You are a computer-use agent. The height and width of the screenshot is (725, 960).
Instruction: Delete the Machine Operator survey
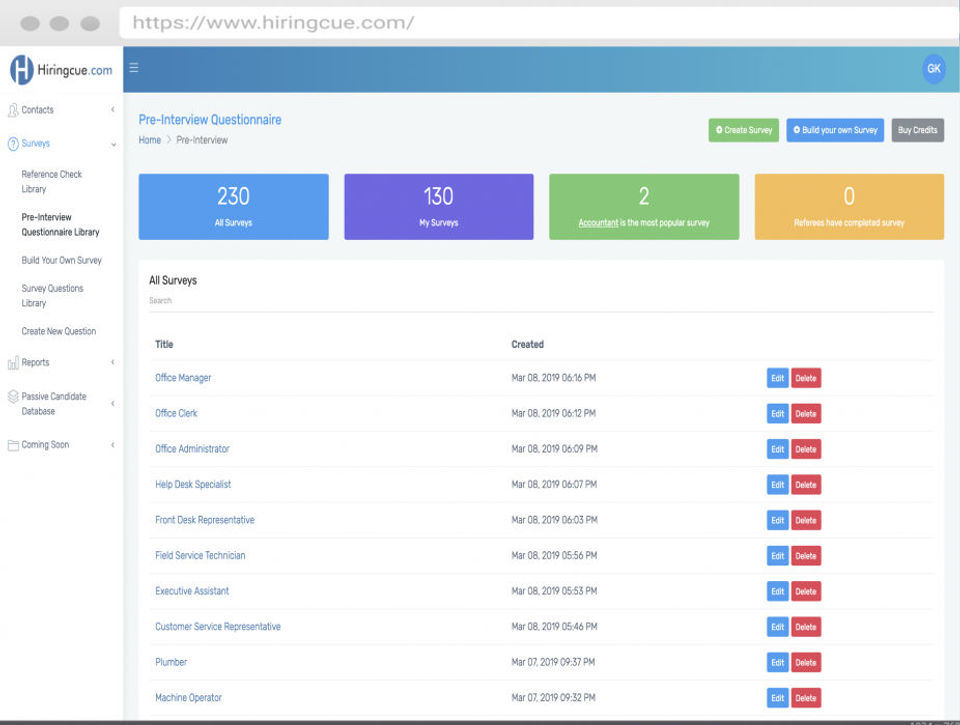[x=806, y=697]
